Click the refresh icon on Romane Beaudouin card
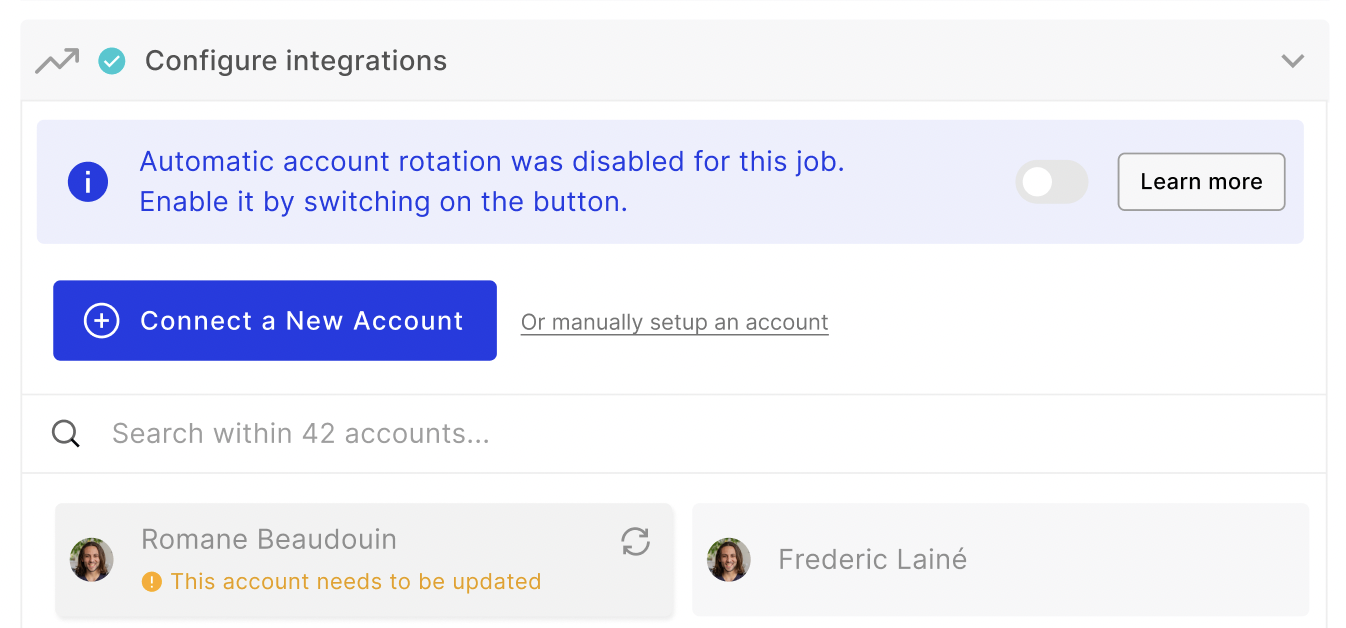Viewport: 1346px width, 628px height. [x=636, y=542]
